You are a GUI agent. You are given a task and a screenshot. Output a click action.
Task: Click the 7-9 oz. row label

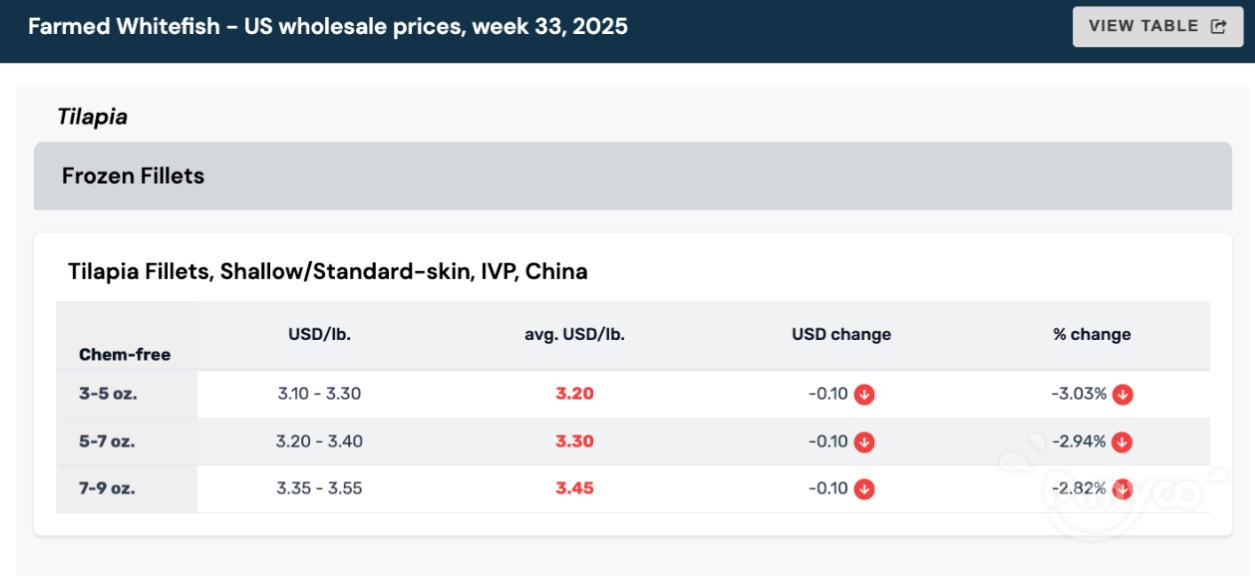(107, 489)
